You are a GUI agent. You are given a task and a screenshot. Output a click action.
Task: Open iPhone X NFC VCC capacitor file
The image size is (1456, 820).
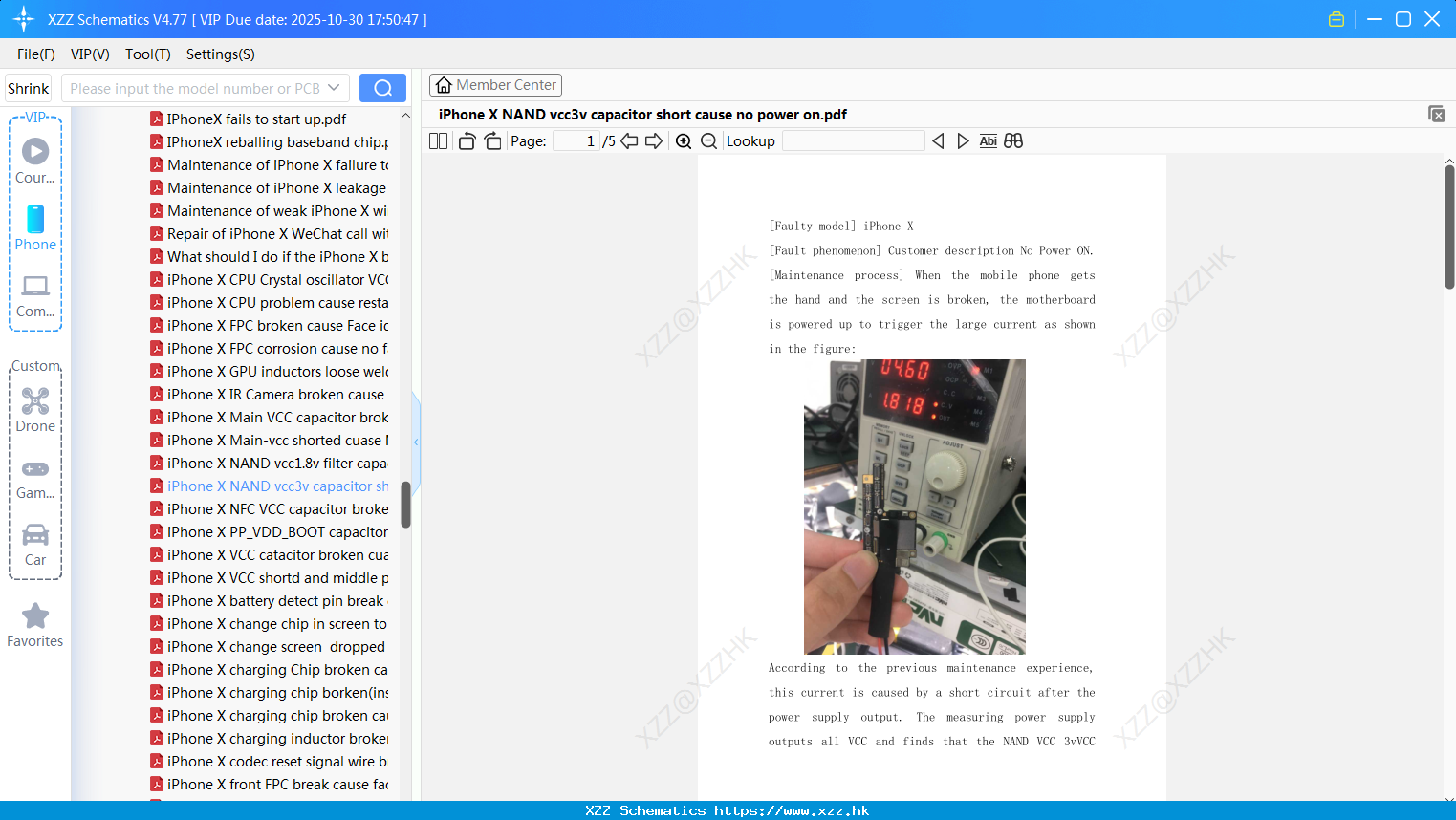[269, 508]
